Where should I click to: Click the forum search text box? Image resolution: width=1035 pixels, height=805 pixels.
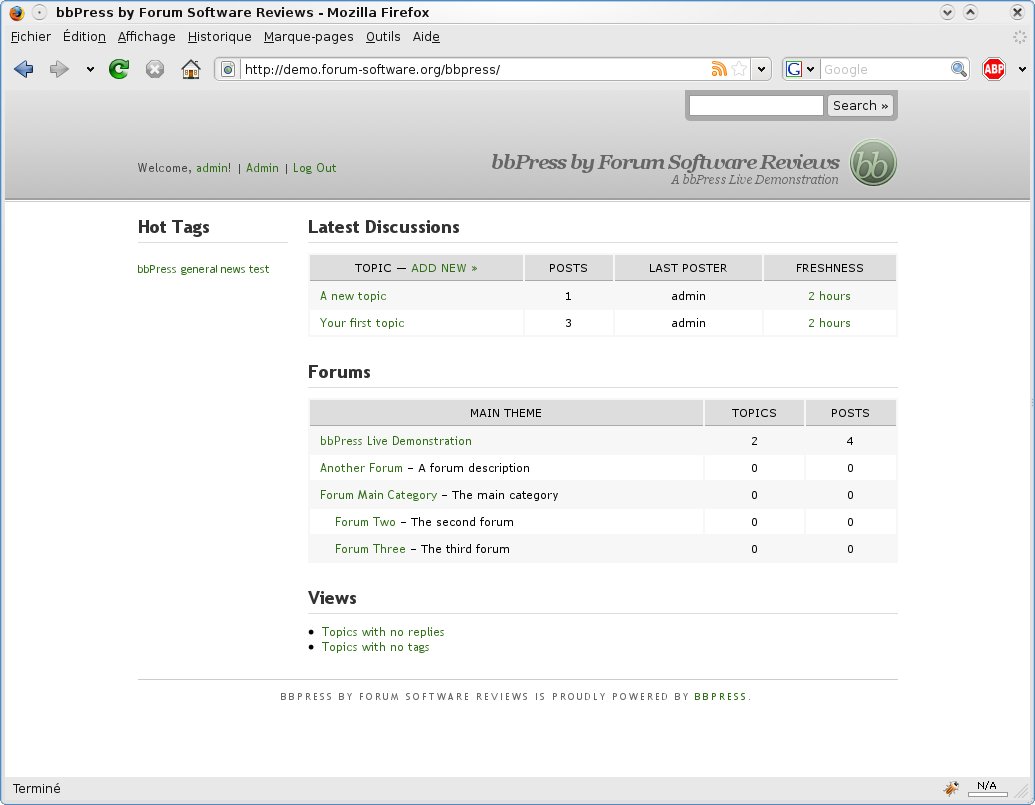(756, 106)
